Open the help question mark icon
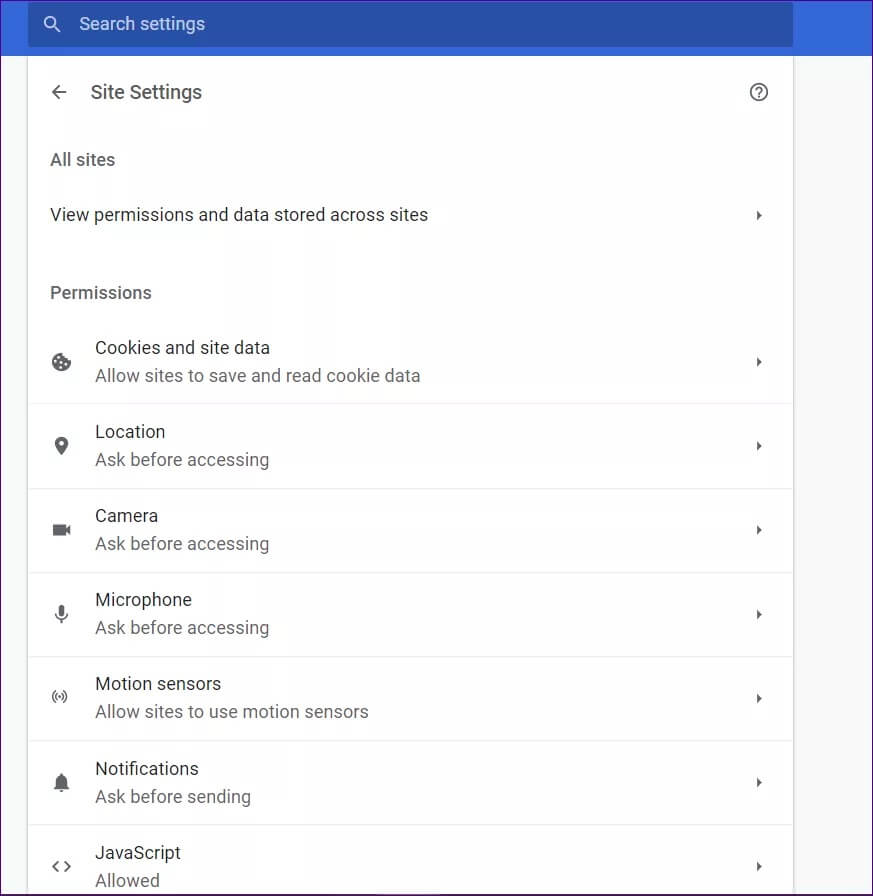The image size is (873, 896). tap(758, 92)
